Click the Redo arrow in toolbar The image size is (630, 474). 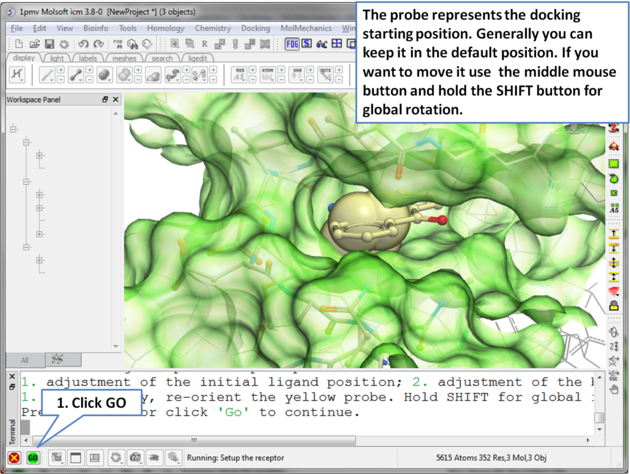tap(98, 44)
